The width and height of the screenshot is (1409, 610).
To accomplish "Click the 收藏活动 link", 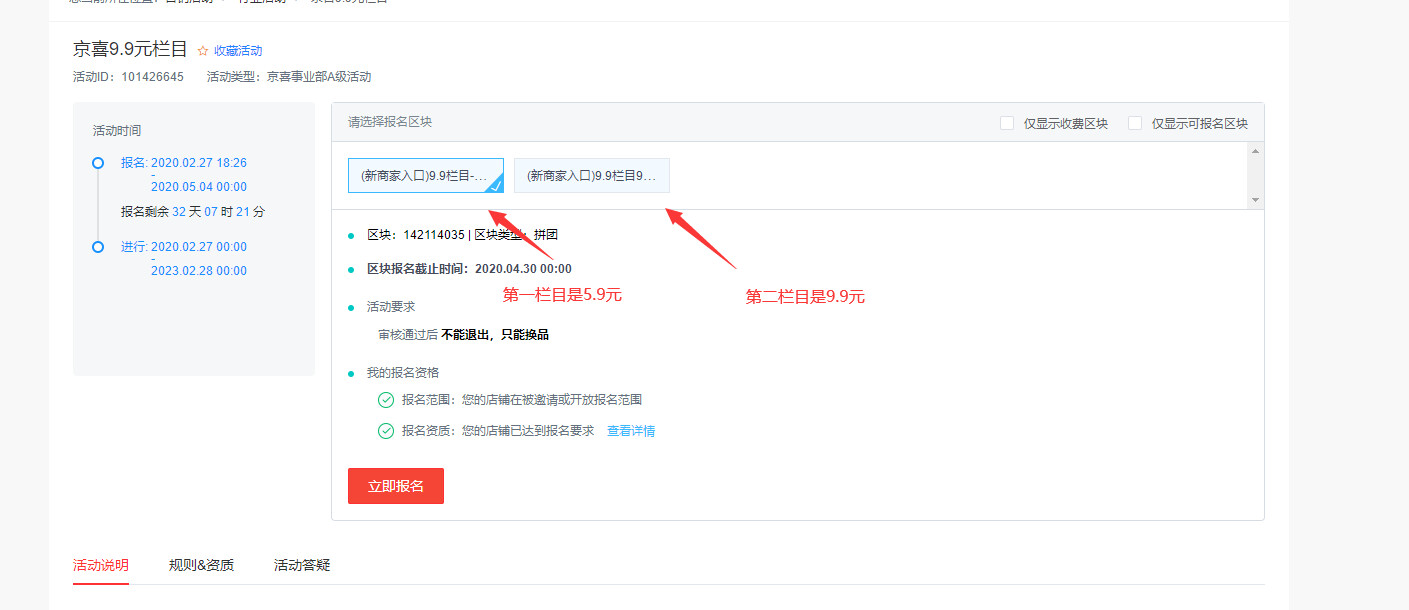I will click(238, 51).
